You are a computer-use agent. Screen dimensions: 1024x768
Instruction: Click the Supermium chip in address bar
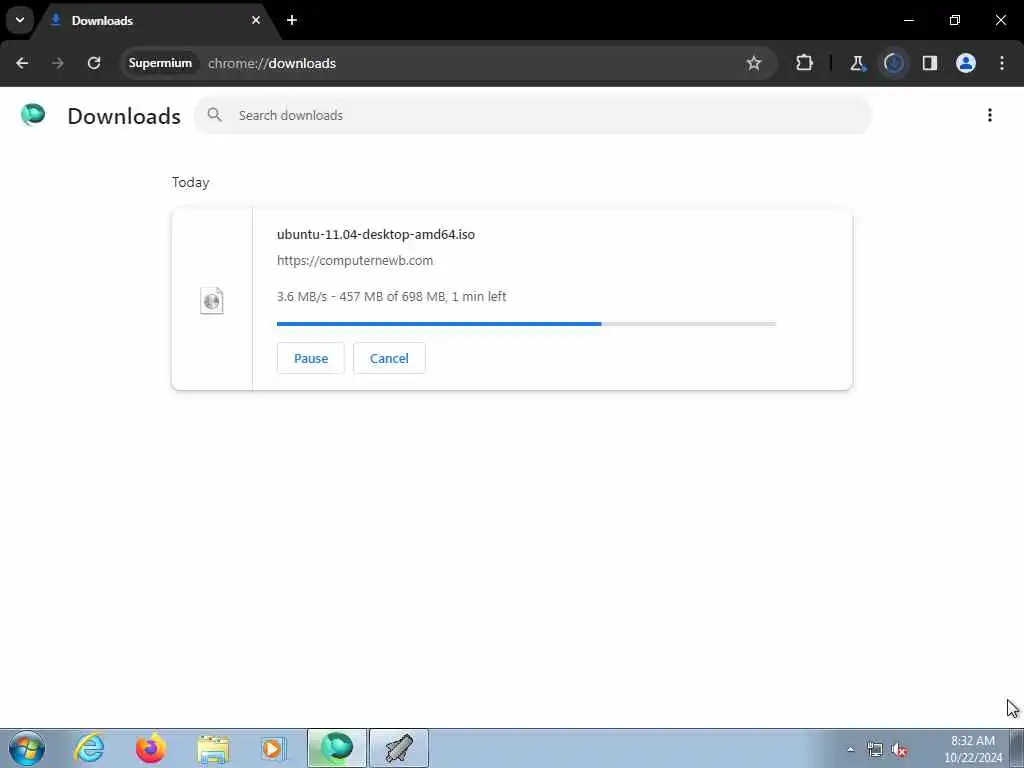[160, 63]
